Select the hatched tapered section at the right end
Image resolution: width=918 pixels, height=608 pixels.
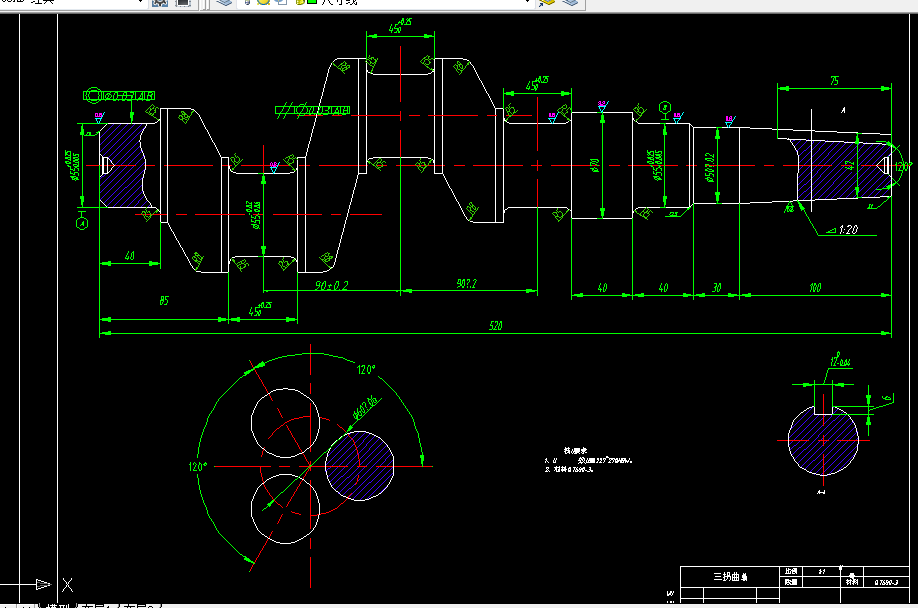[842, 169]
